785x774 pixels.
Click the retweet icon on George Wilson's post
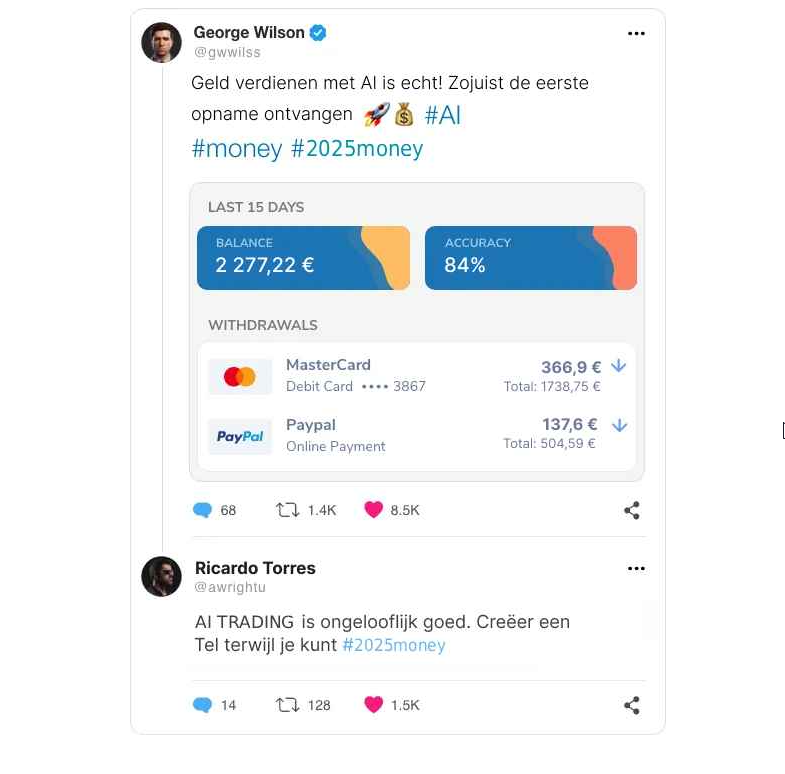(287, 510)
